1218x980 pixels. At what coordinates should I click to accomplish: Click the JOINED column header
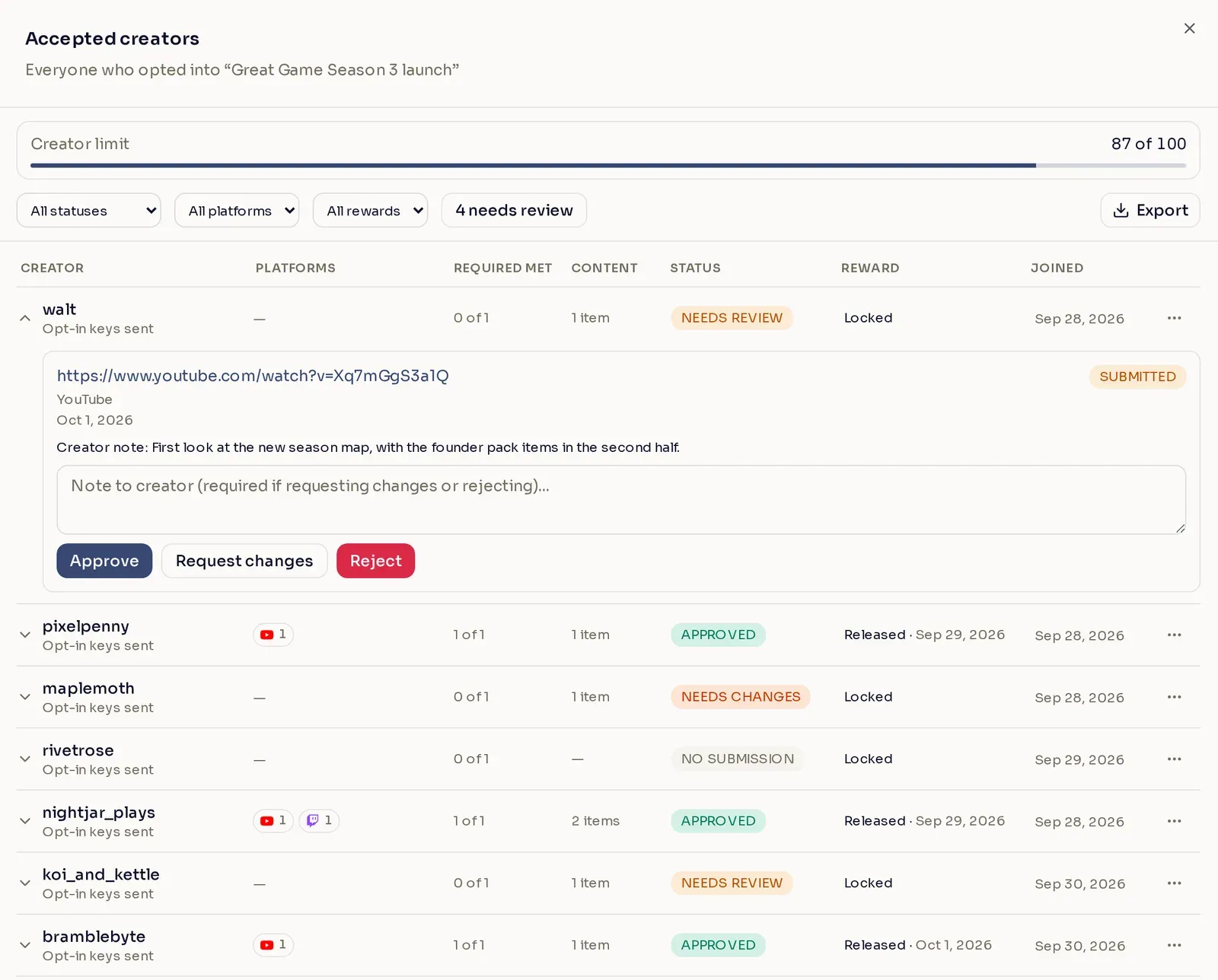1057,268
